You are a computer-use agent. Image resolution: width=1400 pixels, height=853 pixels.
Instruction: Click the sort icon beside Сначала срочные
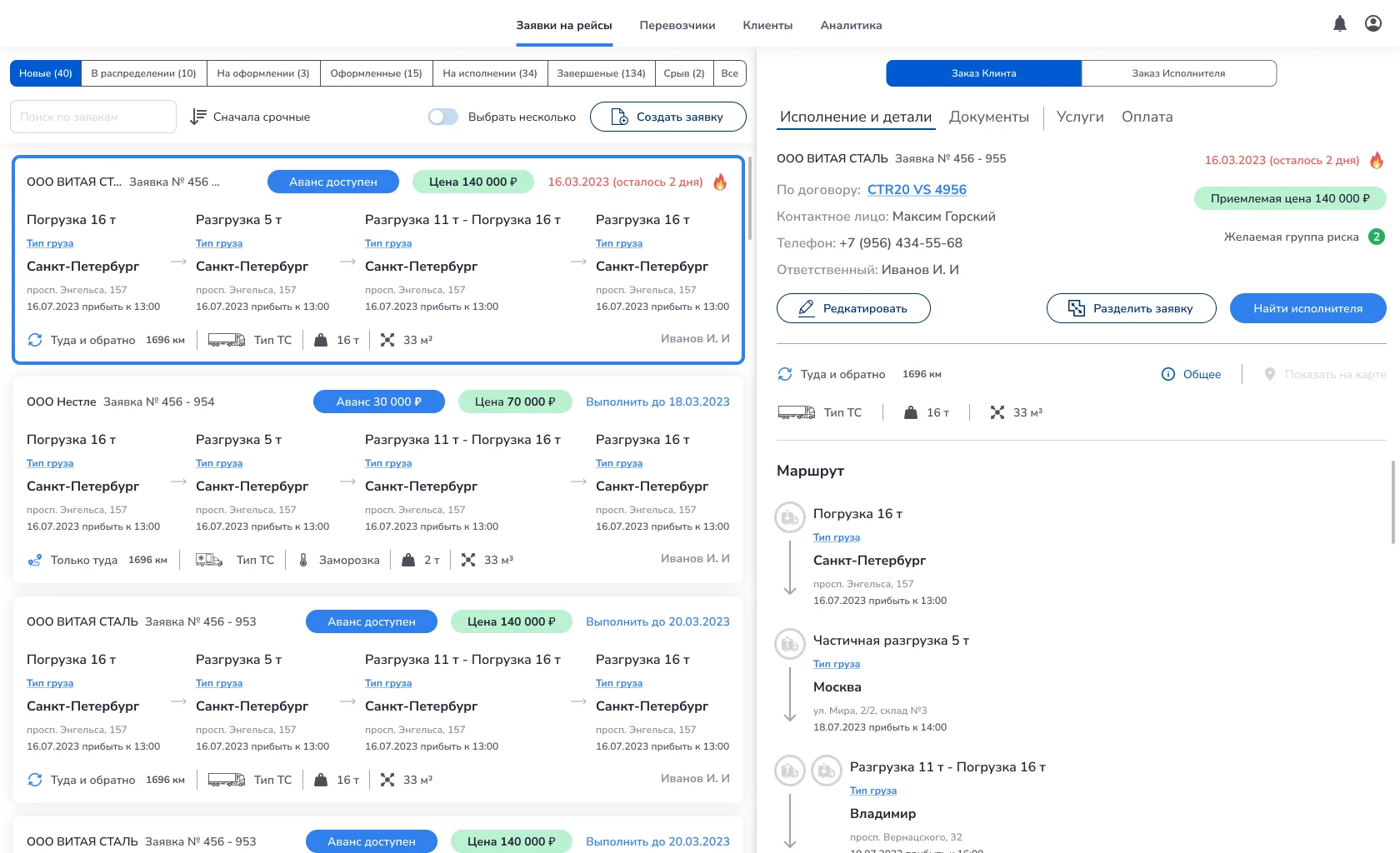197,117
